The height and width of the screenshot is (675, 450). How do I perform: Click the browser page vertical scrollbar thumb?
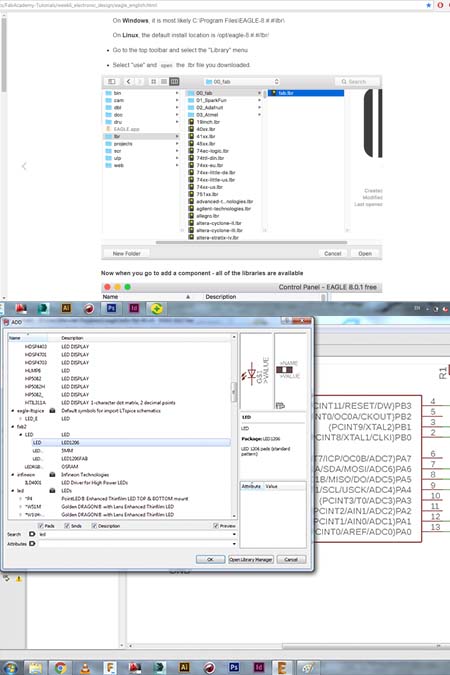coord(3,54)
